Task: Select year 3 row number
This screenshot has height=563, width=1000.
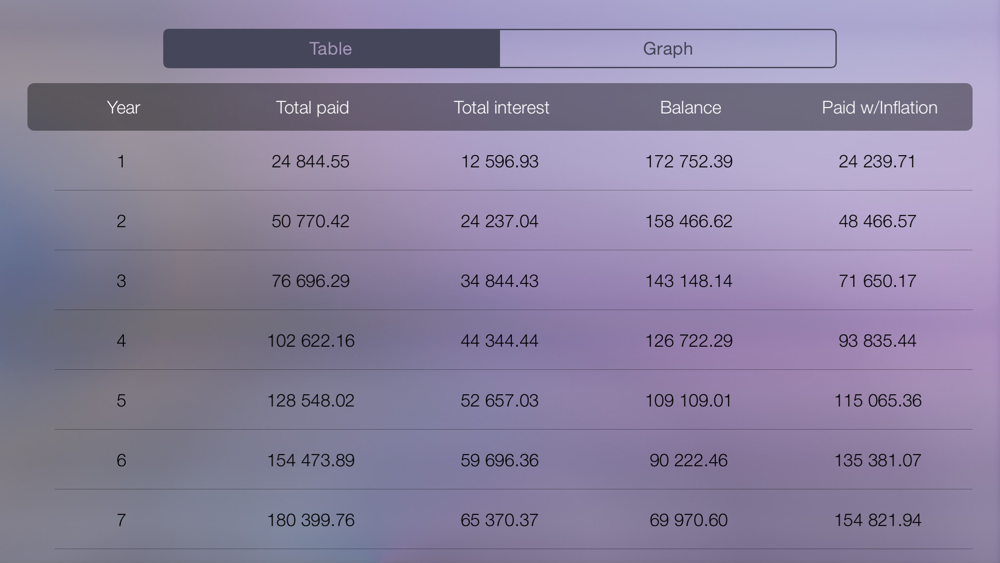Action: point(121,281)
